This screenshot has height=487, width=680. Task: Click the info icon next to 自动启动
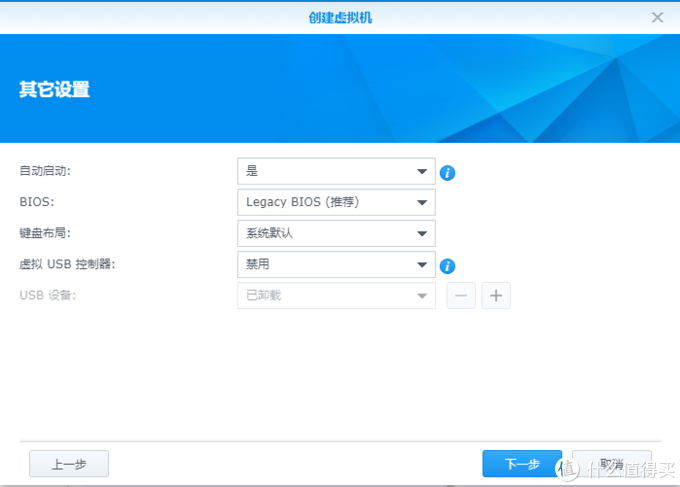(447, 173)
